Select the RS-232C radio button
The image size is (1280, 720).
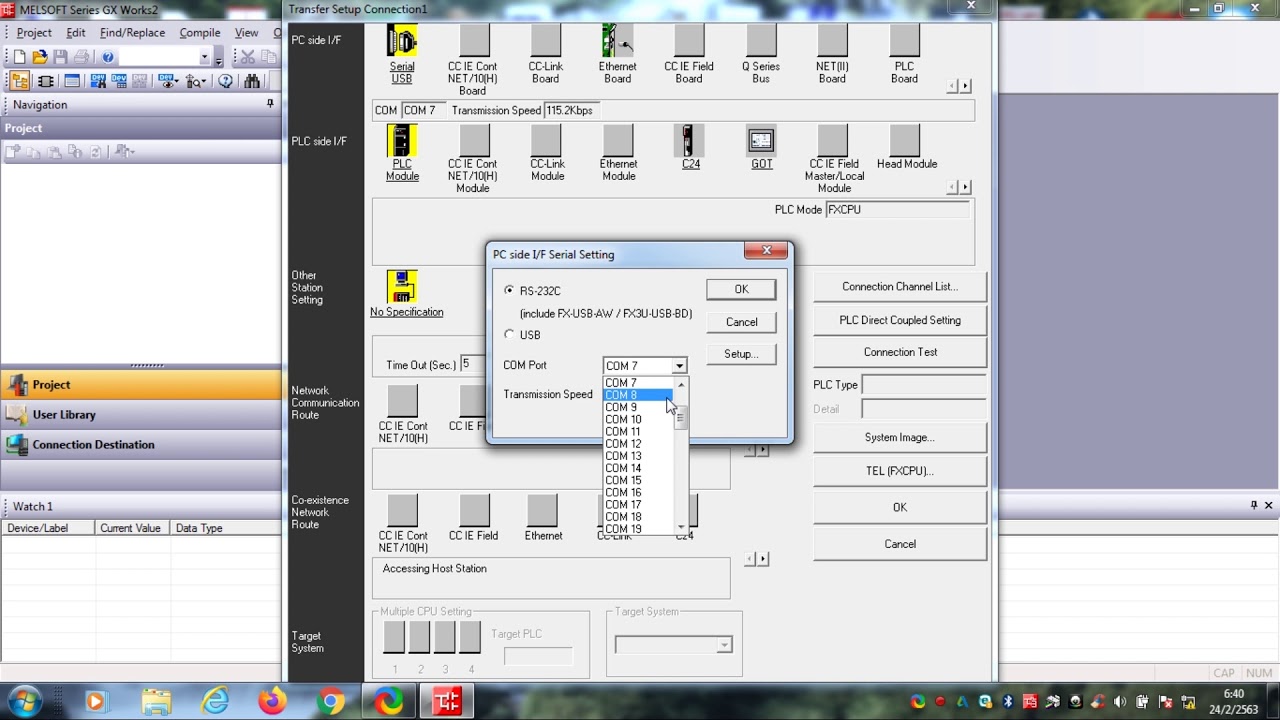(x=510, y=290)
